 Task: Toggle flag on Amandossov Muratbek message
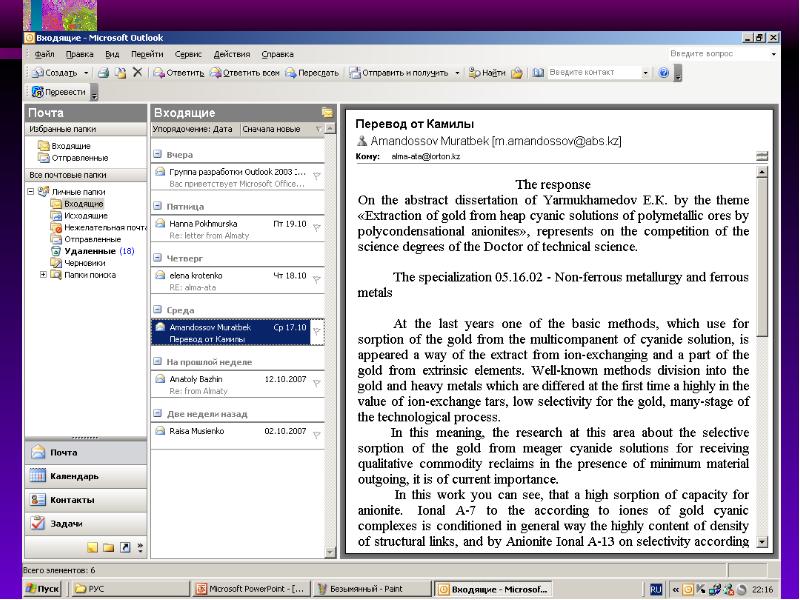coord(316,332)
